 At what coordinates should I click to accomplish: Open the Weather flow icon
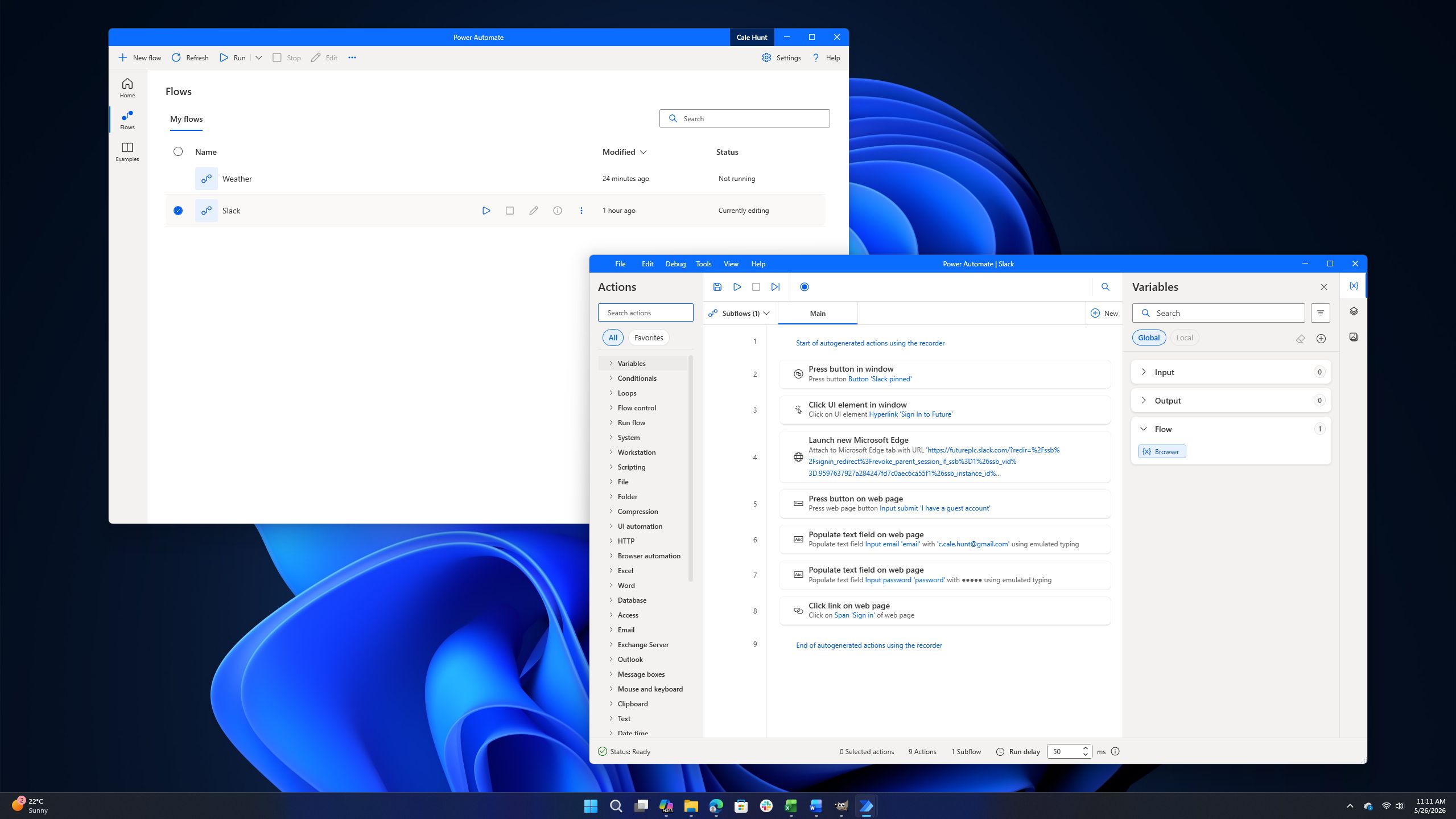pos(206,179)
